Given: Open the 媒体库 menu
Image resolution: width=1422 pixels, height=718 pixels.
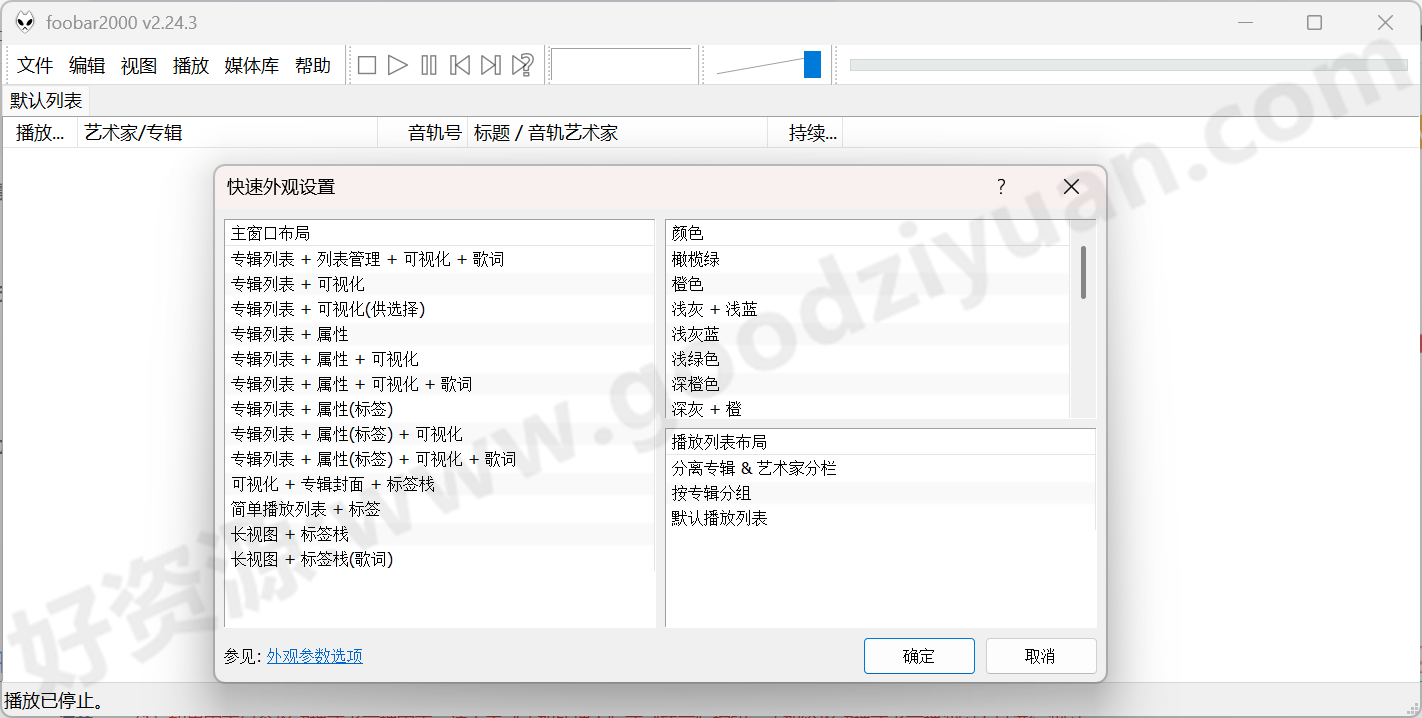Looking at the screenshot, I should (x=251, y=65).
